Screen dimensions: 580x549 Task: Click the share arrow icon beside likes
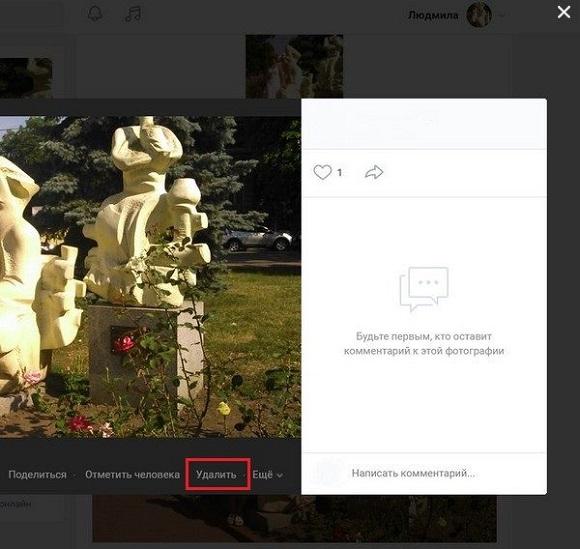click(374, 172)
